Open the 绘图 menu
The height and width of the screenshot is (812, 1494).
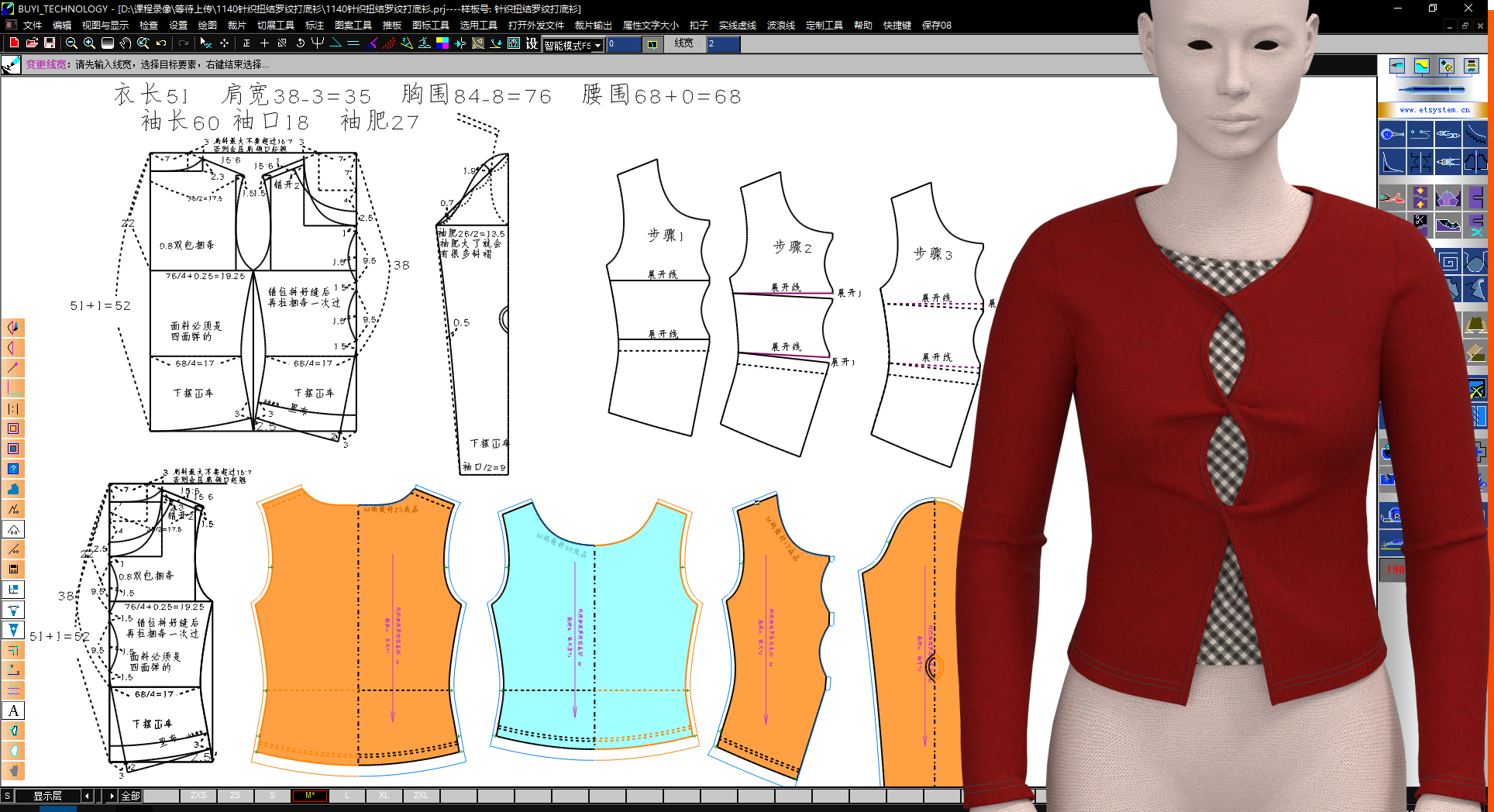point(207,25)
